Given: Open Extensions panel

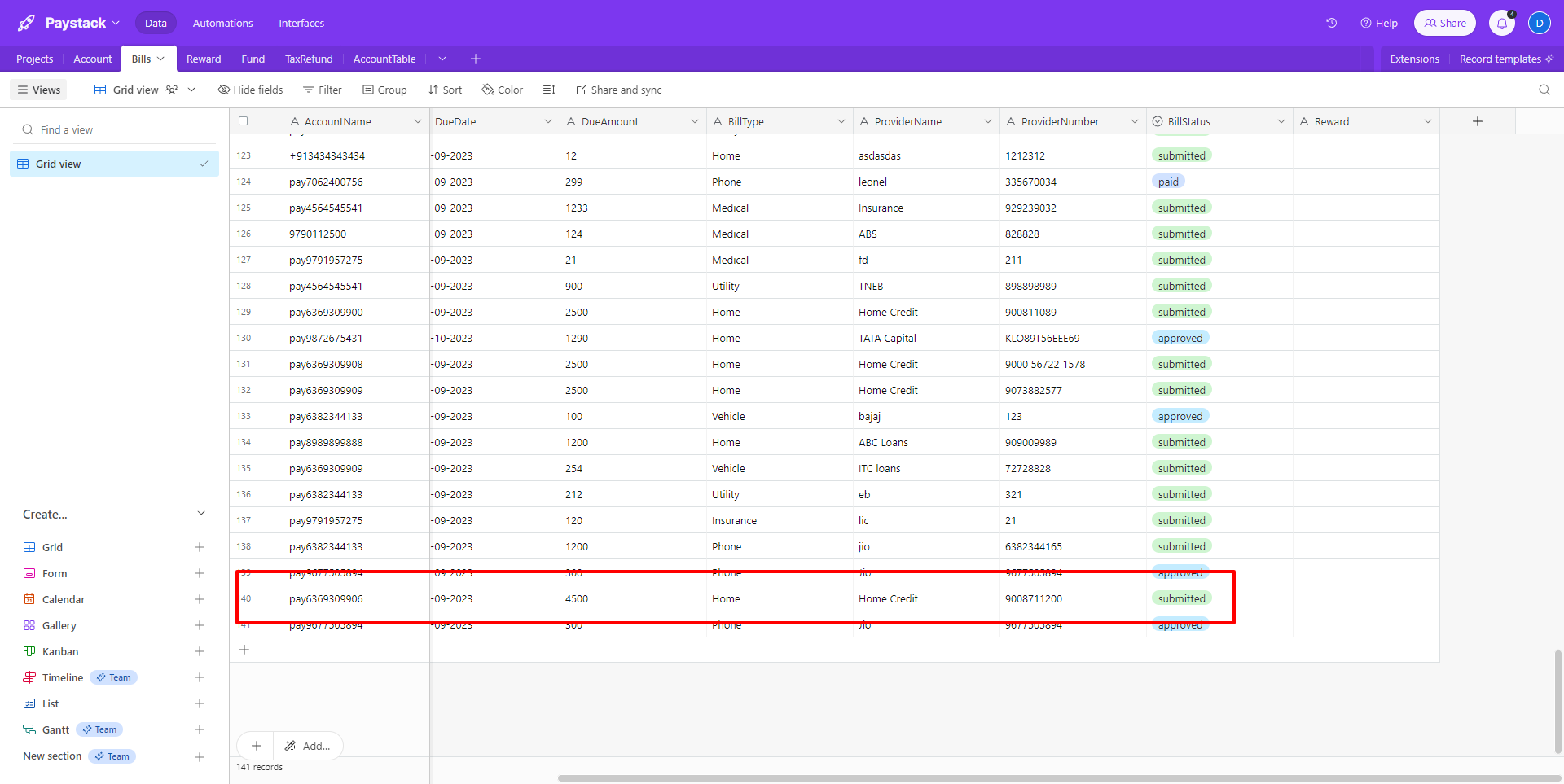Looking at the screenshot, I should click(x=1414, y=59).
